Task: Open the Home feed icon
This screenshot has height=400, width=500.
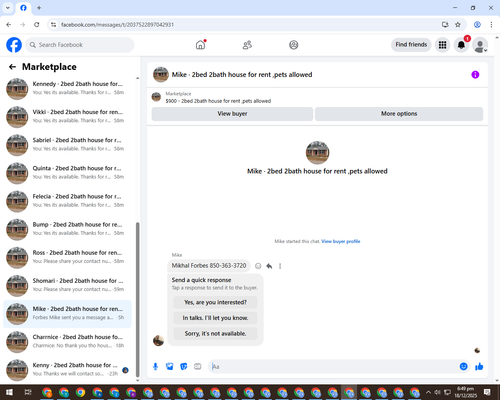Action: pos(200,45)
